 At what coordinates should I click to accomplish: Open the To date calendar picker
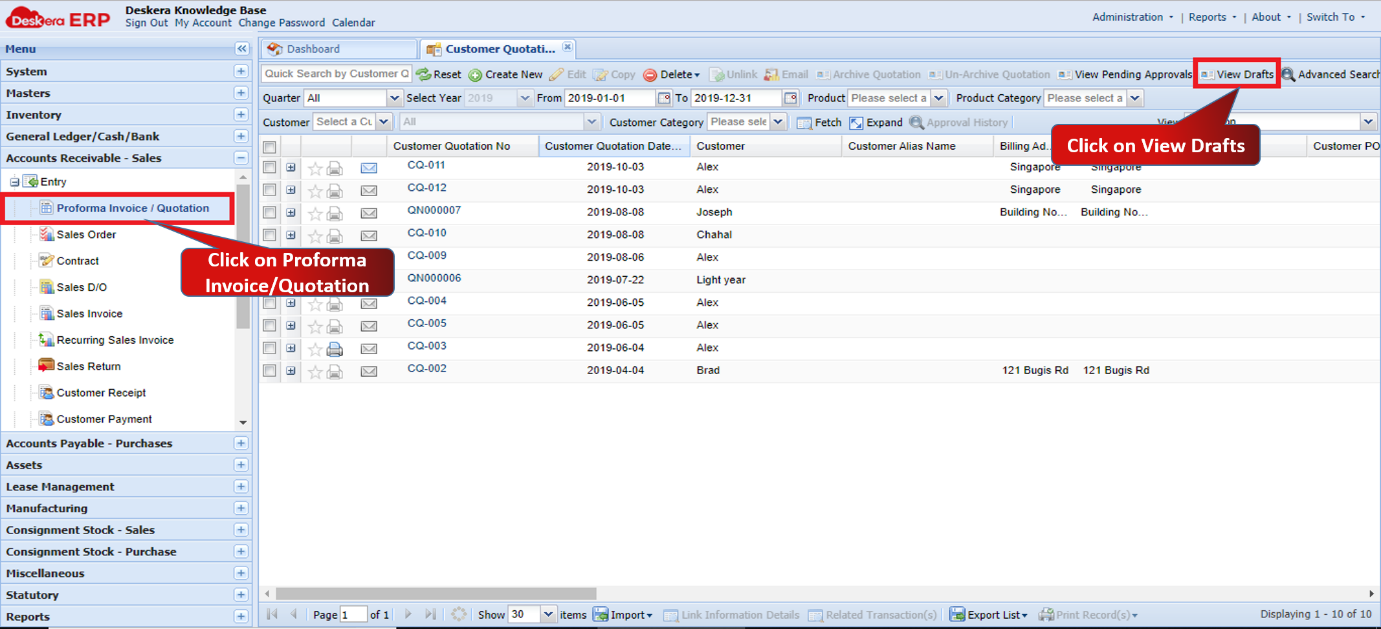pos(791,98)
